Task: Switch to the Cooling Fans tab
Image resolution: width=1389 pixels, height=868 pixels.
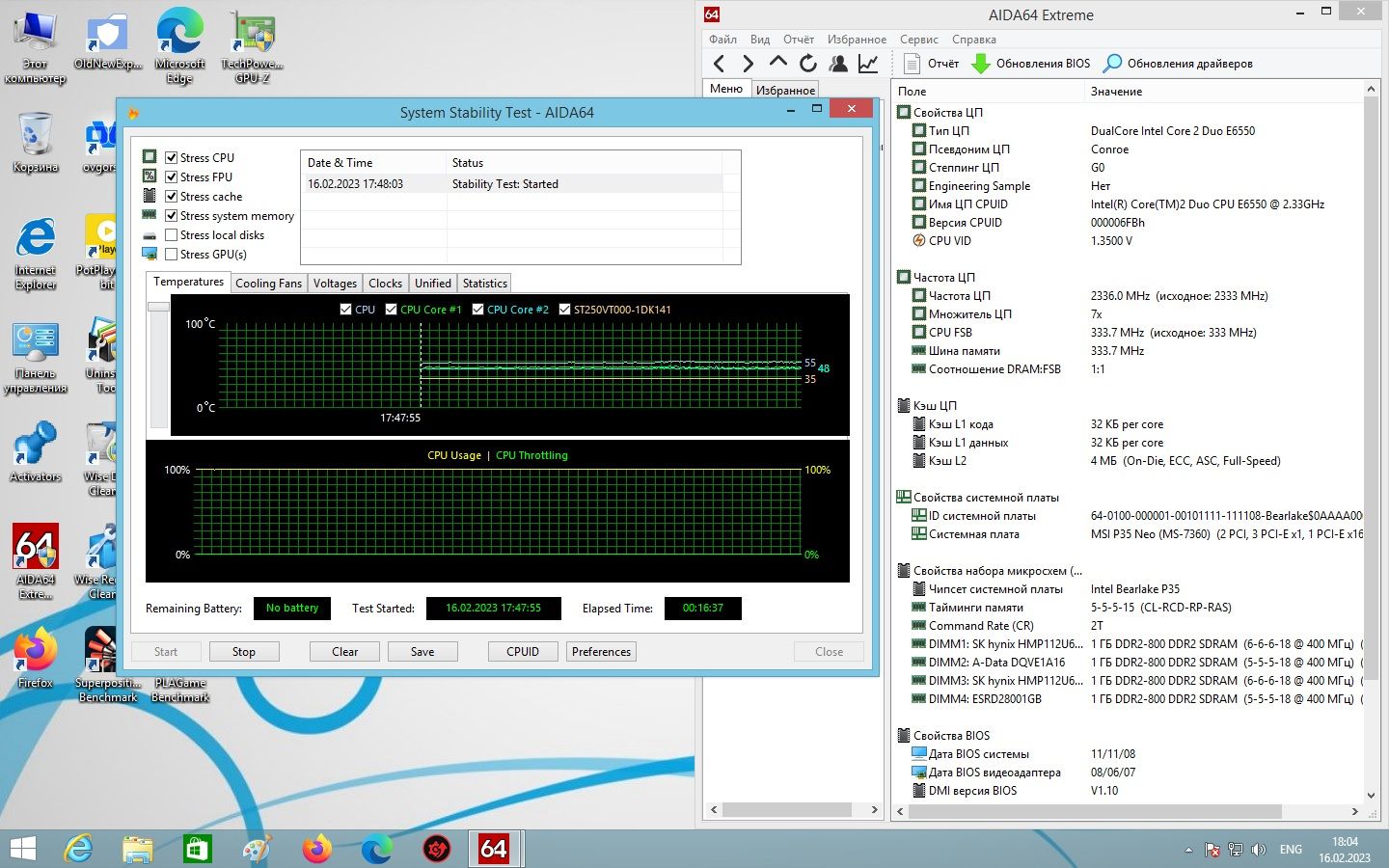Action: coord(268,284)
